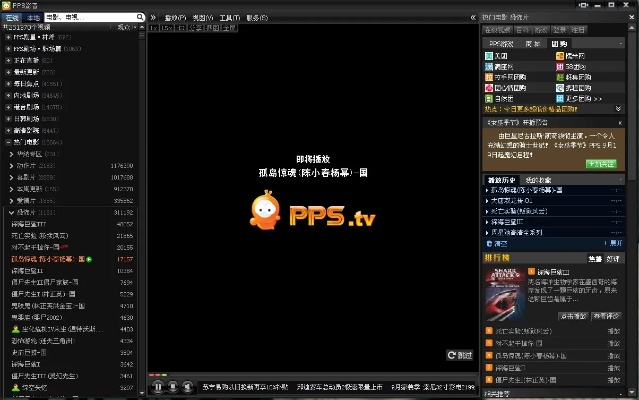Click the 全屏 fullscreen toolbar button
The image size is (639, 400).
point(229,28)
